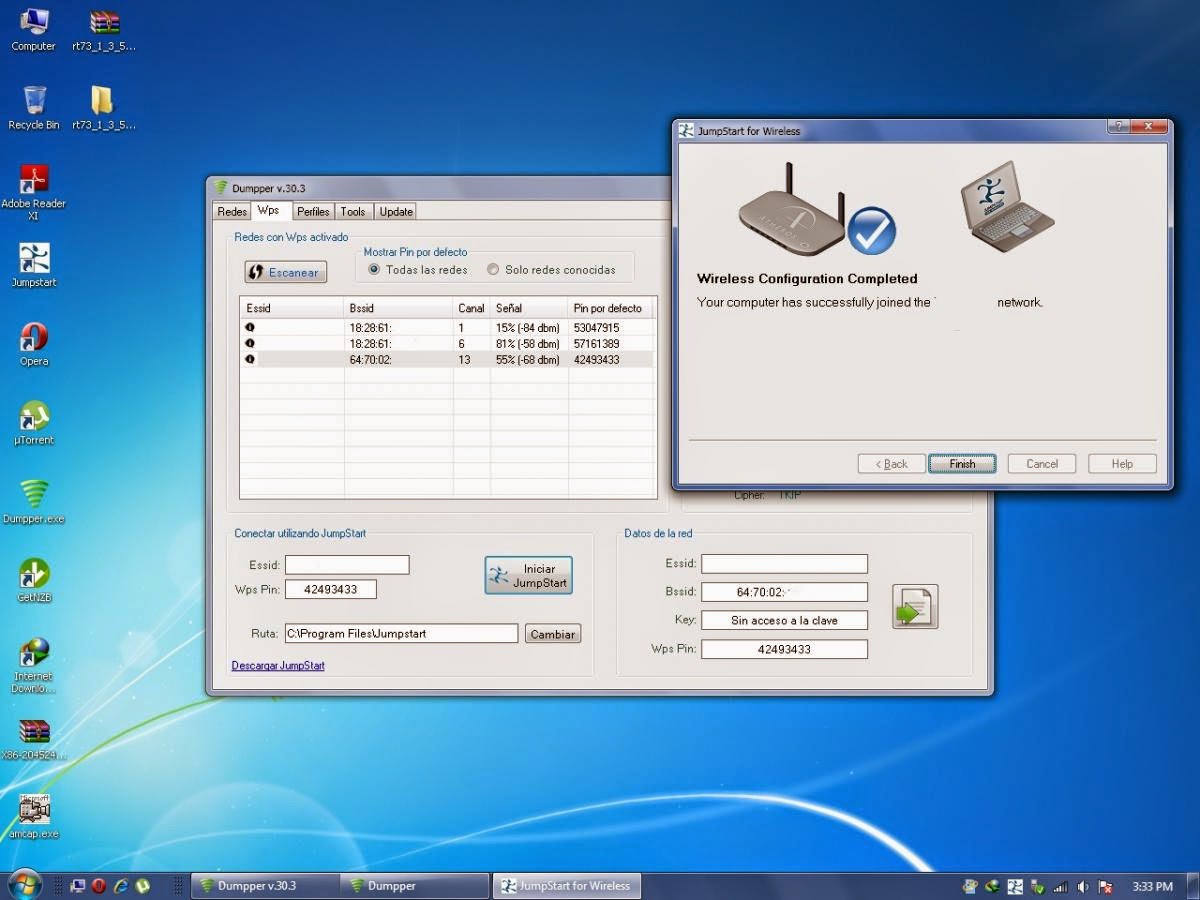The height and width of the screenshot is (900, 1200).
Task: Open the Dumpper taskbar button
Action: tap(414, 886)
